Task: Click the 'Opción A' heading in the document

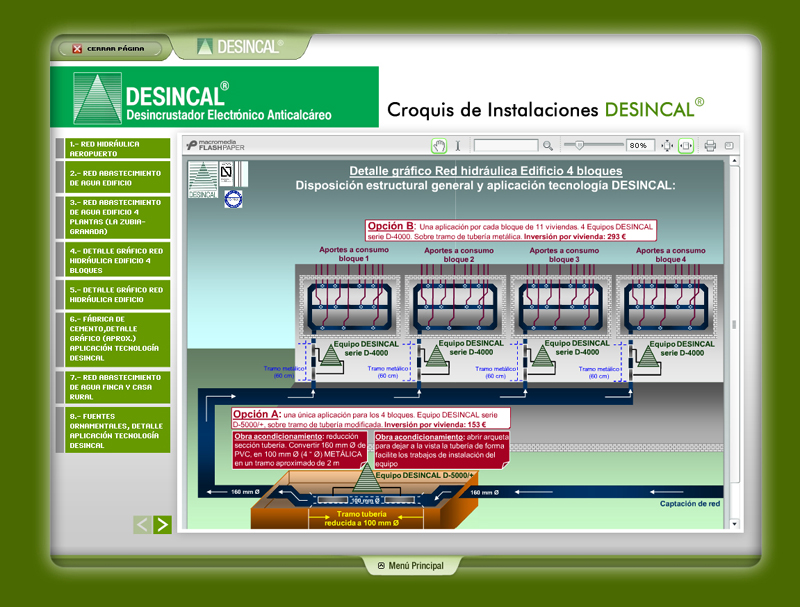Action: tap(256, 414)
